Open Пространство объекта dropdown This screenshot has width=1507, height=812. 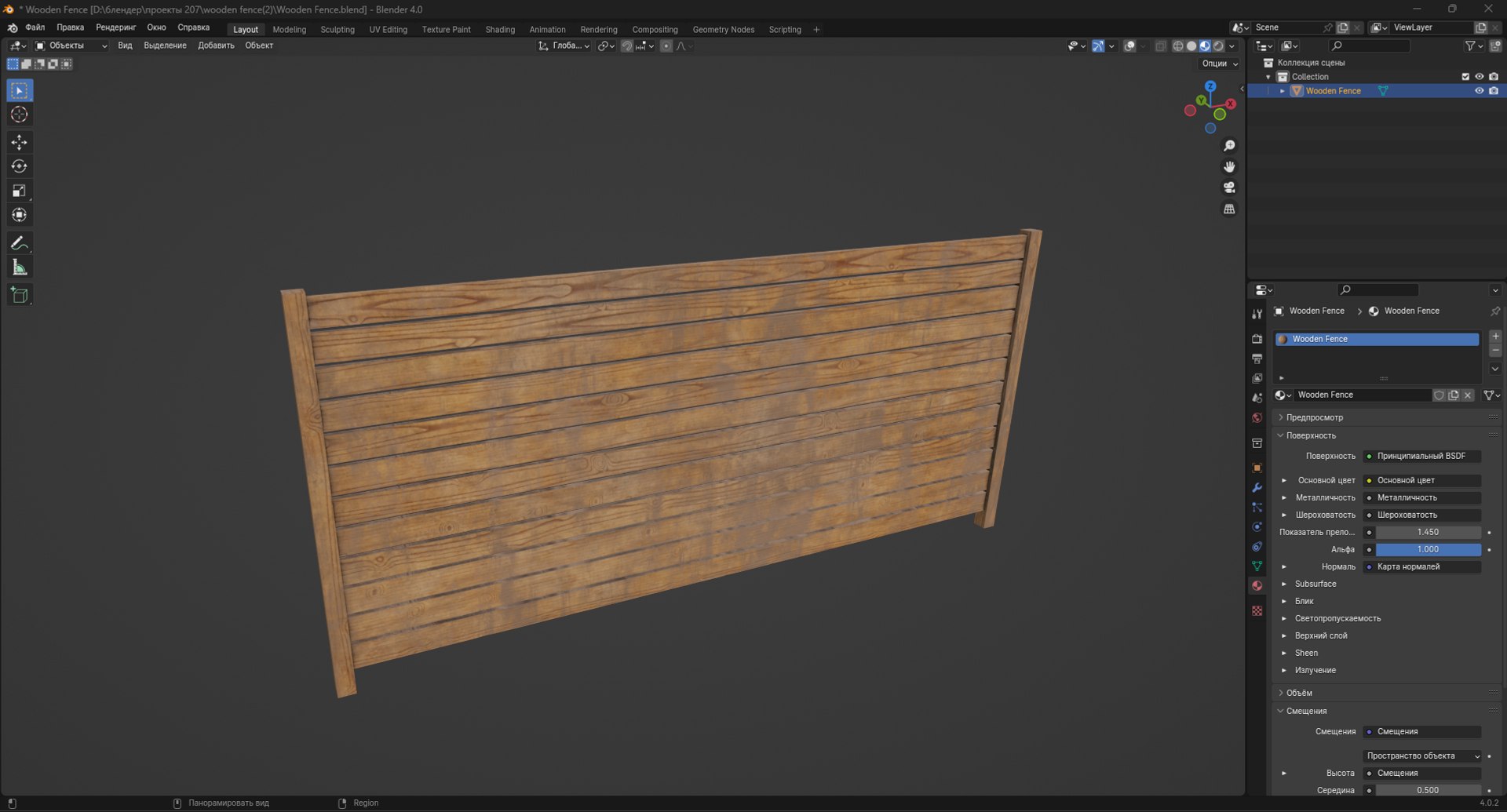coord(1421,756)
